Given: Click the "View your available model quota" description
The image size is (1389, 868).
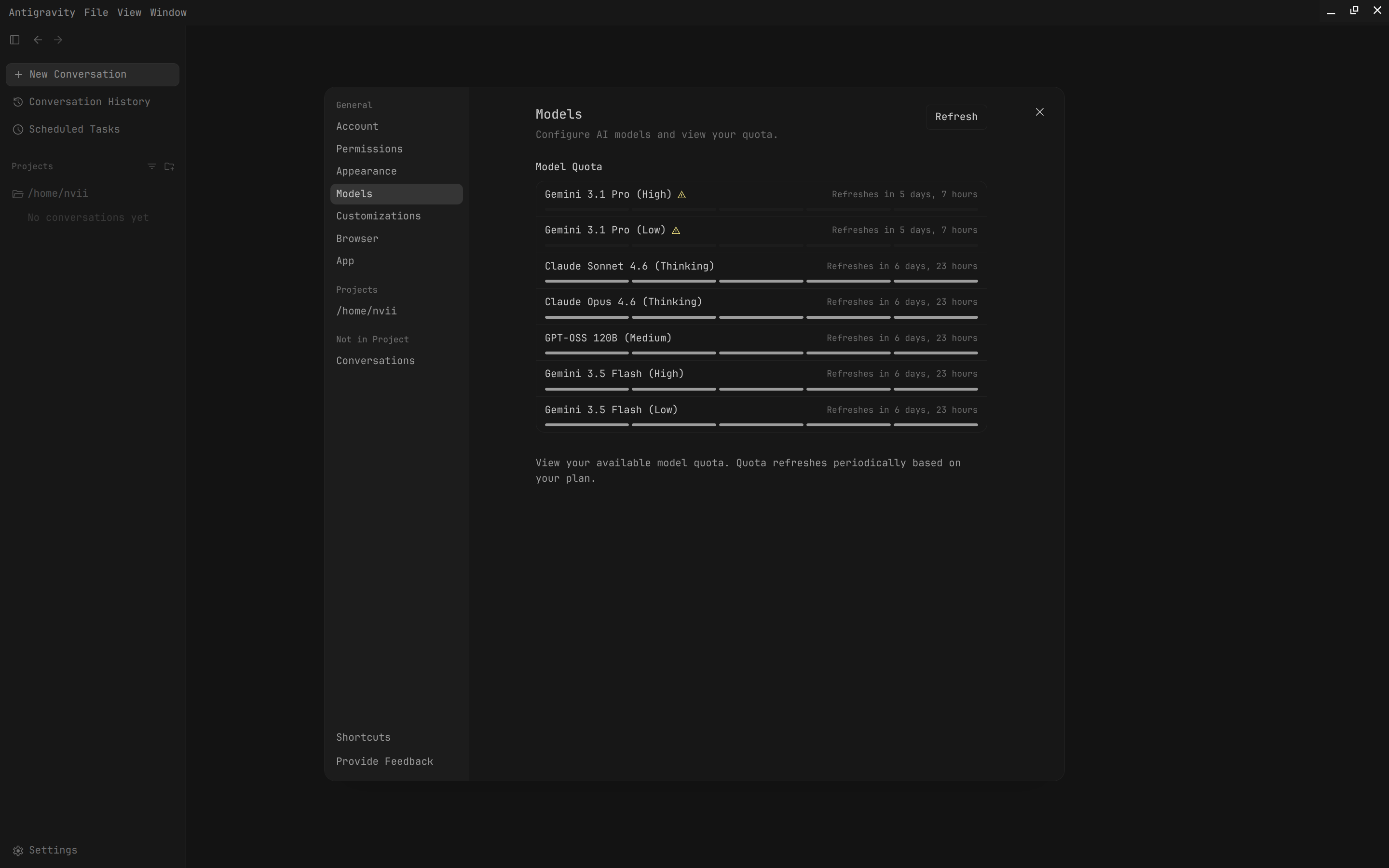Looking at the screenshot, I should (x=748, y=471).
